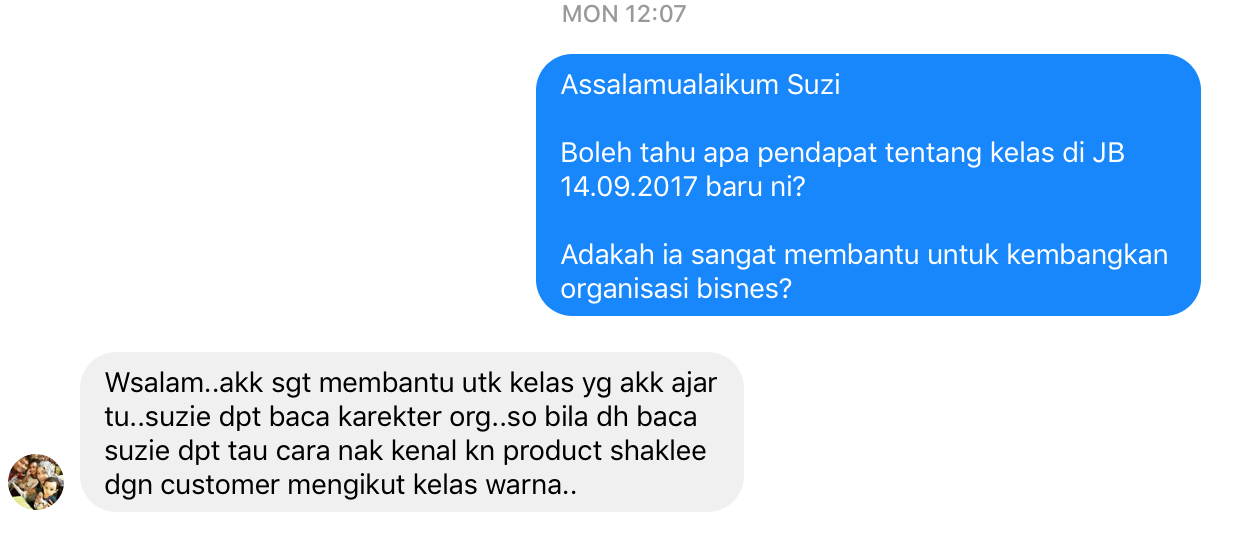This screenshot has height=542, width=1246.
Task: Click the text 'organisasi bisnes?'
Action: click(677, 288)
